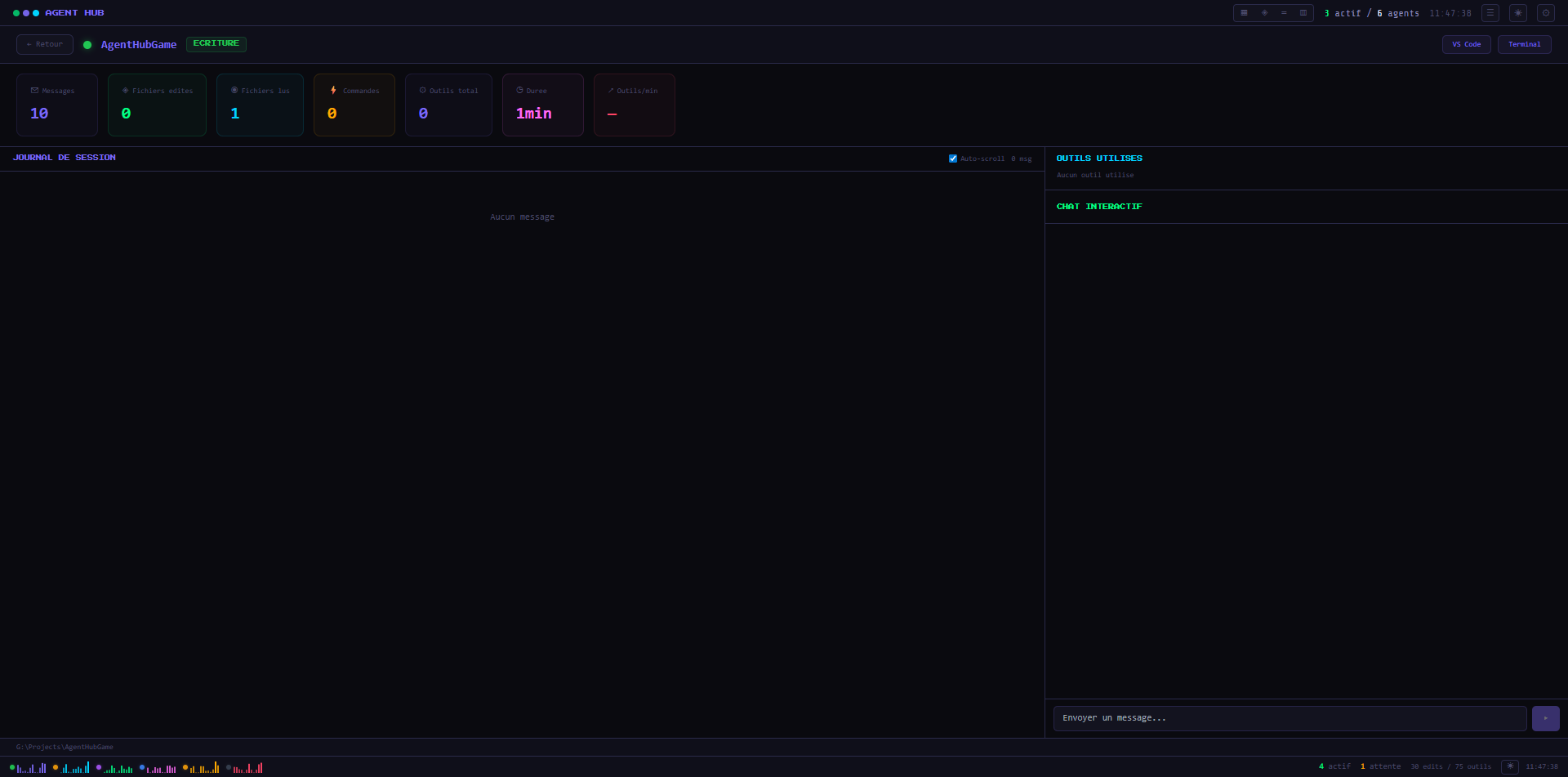Select green-dot agent sparkline in footer

coord(28,767)
